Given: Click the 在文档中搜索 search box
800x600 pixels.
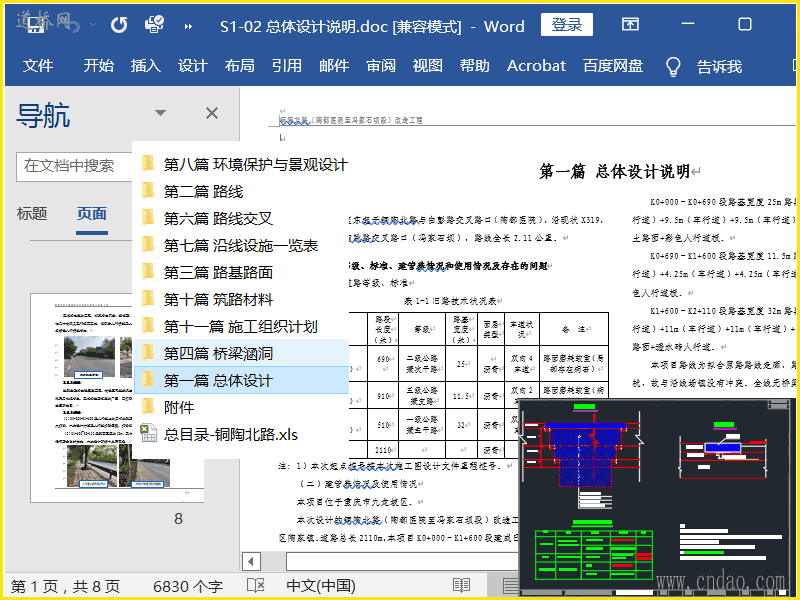Looking at the screenshot, I should pos(74,166).
